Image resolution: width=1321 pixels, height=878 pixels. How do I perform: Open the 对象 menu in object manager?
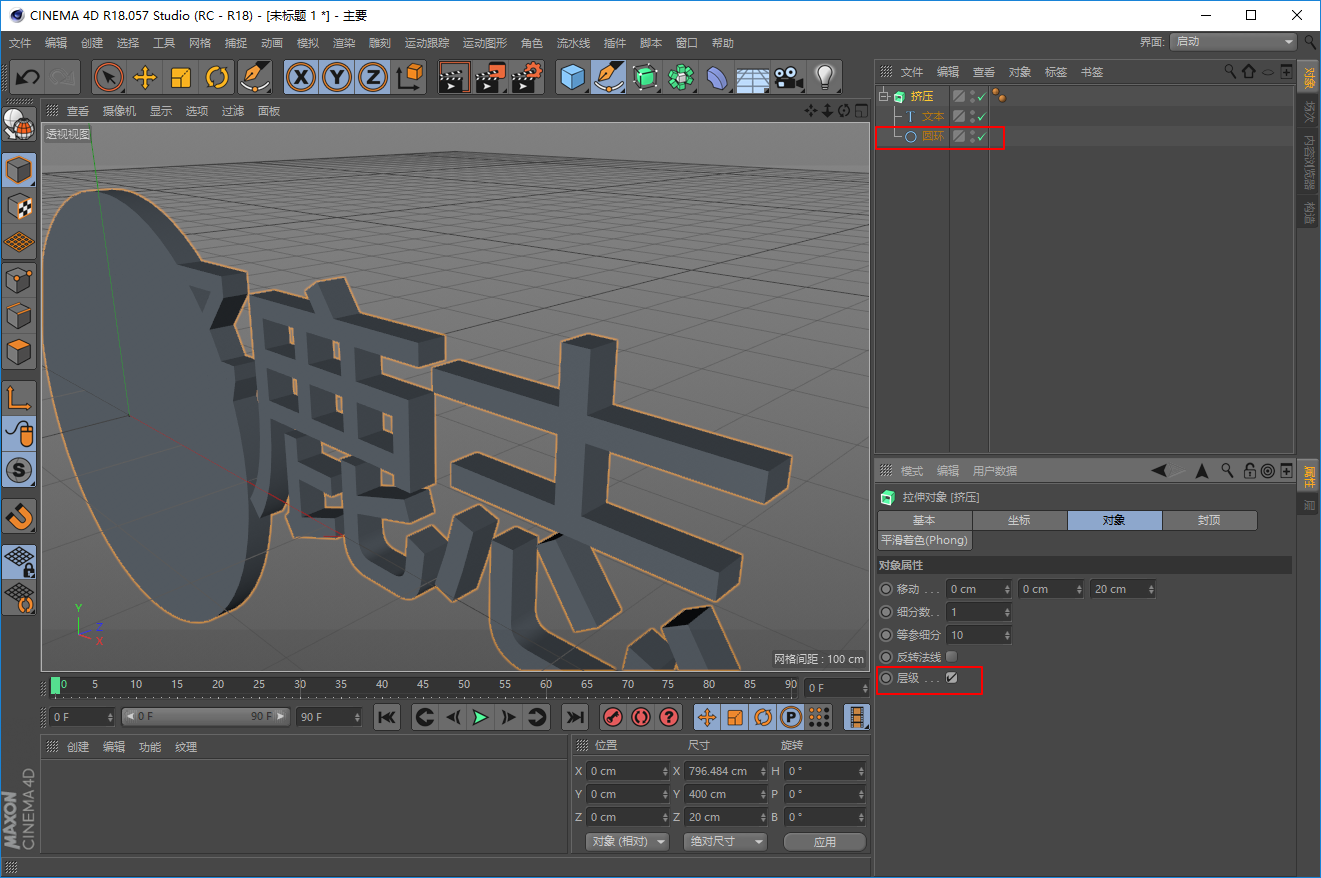[x=1020, y=72]
